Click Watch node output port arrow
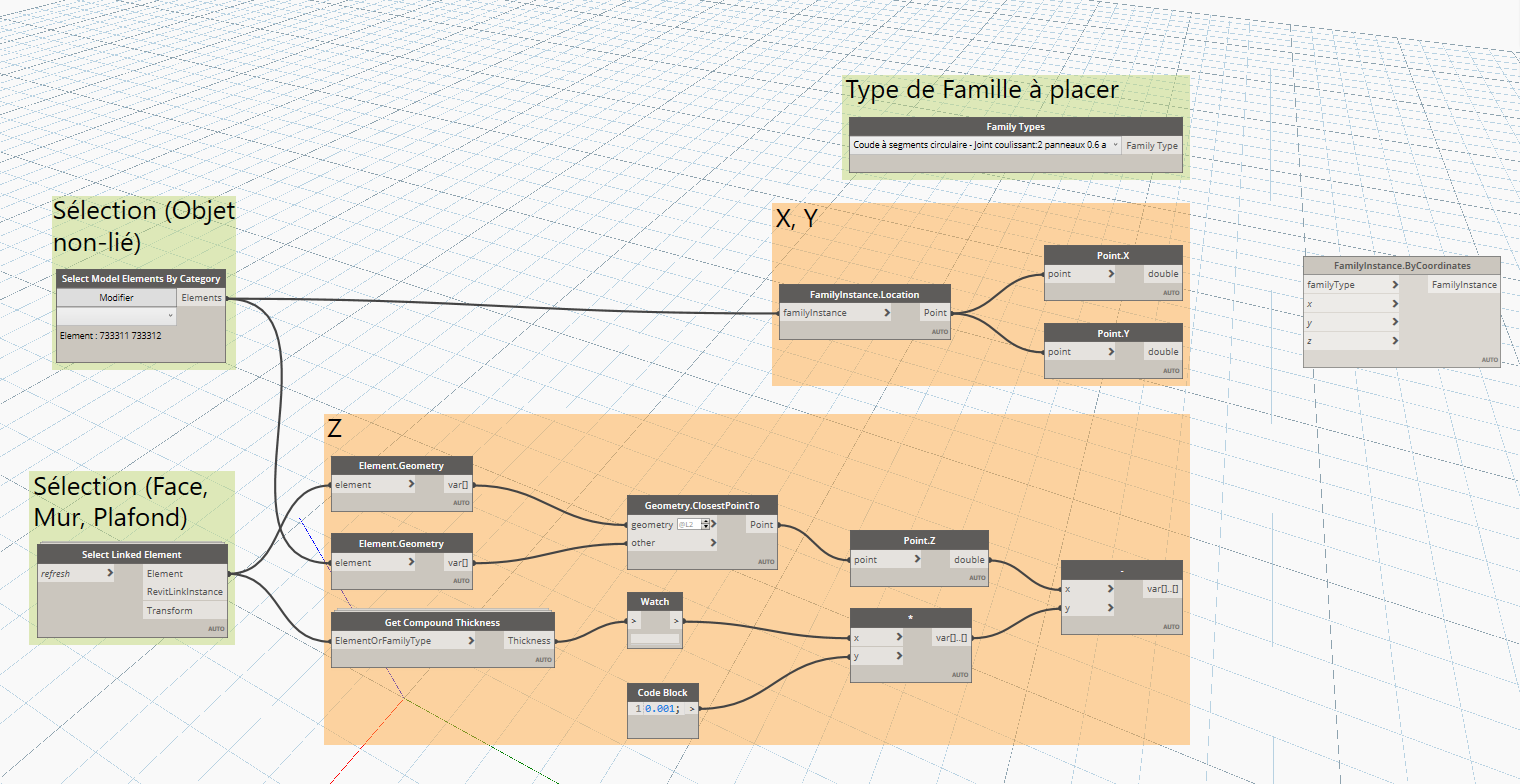 click(x=675, y=622)
